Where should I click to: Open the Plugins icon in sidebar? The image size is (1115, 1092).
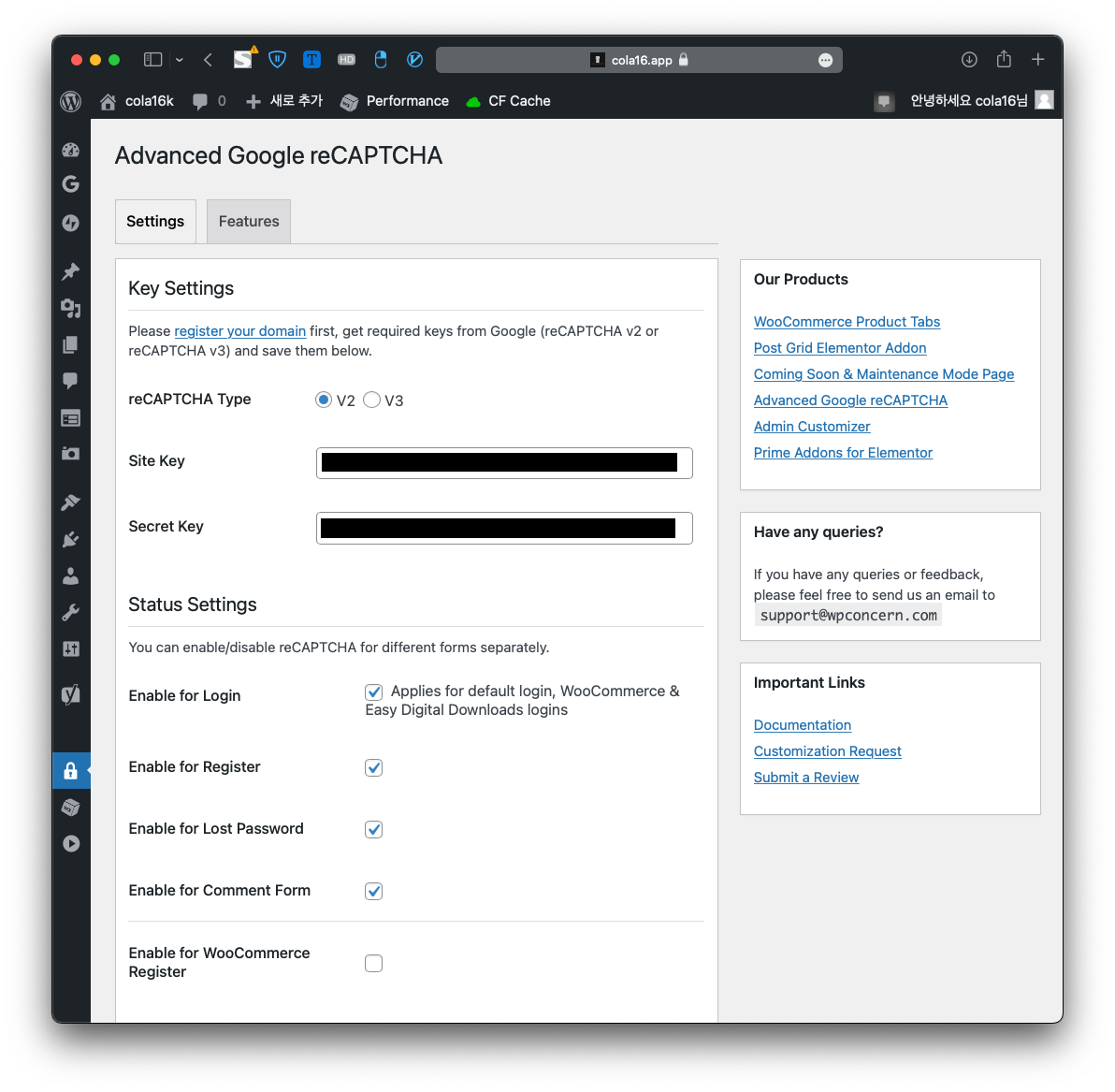tap(70, 539)
